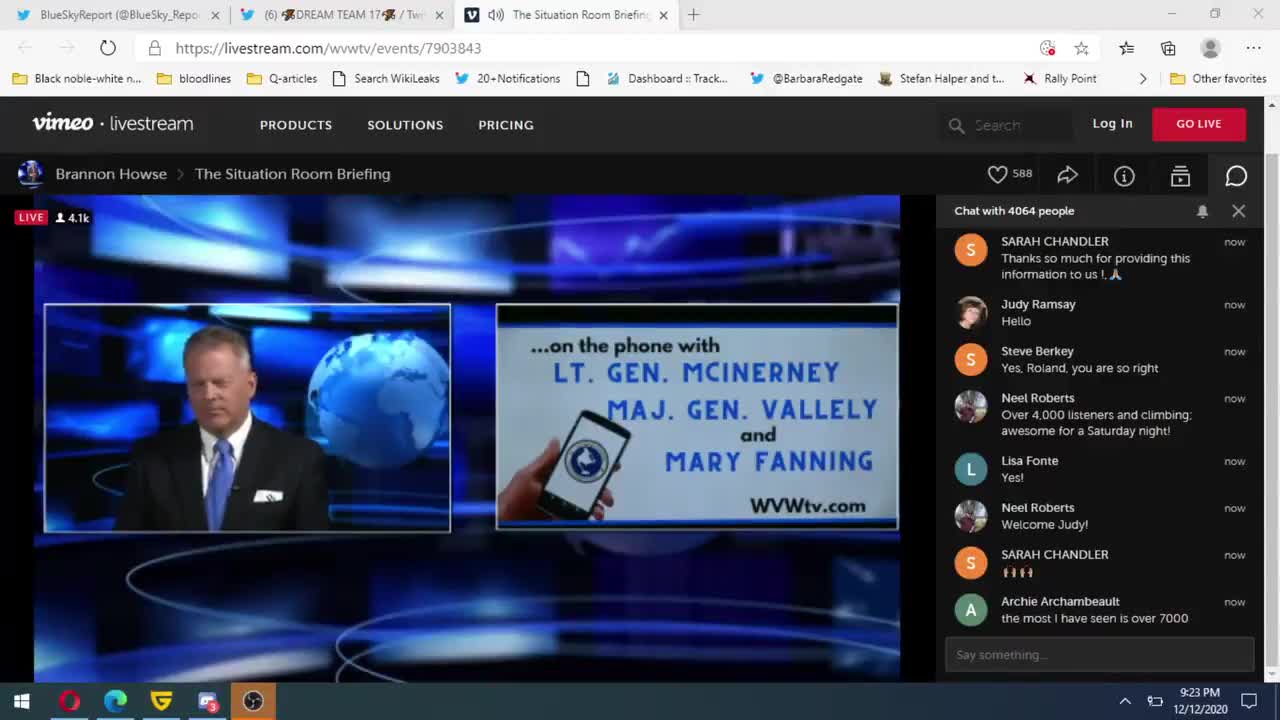Viewport: 1280px width, 720px height.
Task: Open the Windows Start menu
Action: coord(22,701)
